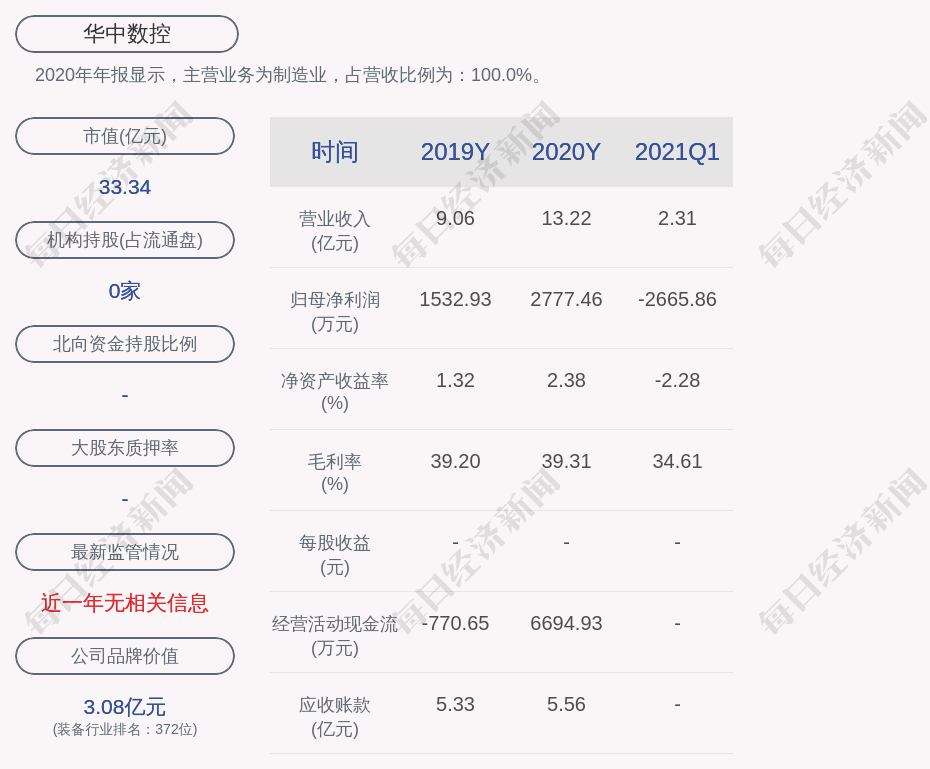Click the gross margin value 39.31
930x769 pixels.
(x=566, y=461)
